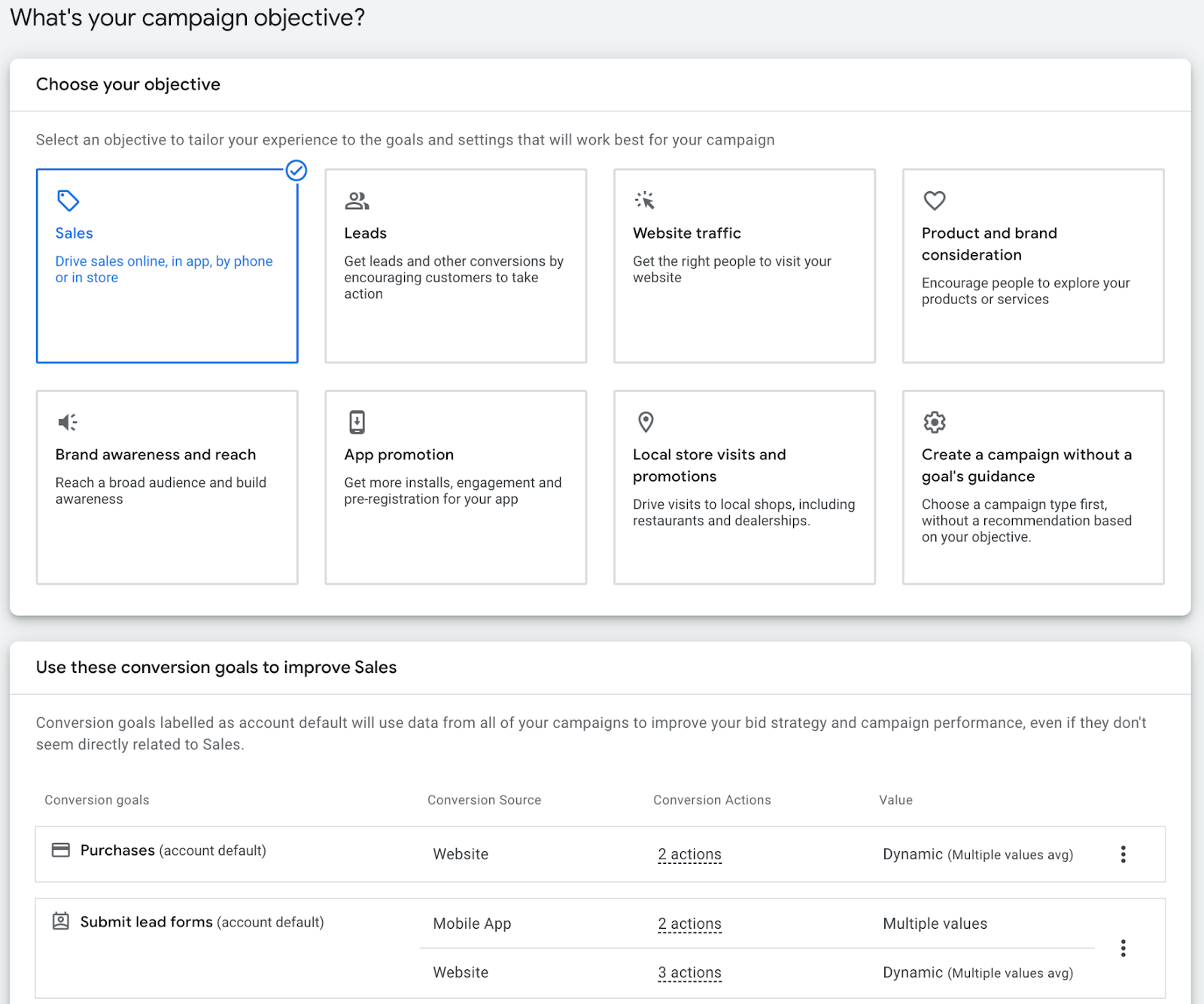Open more options for Purchases goal
This screenshot has width=1204, height=1004.
pos(1123,854)
